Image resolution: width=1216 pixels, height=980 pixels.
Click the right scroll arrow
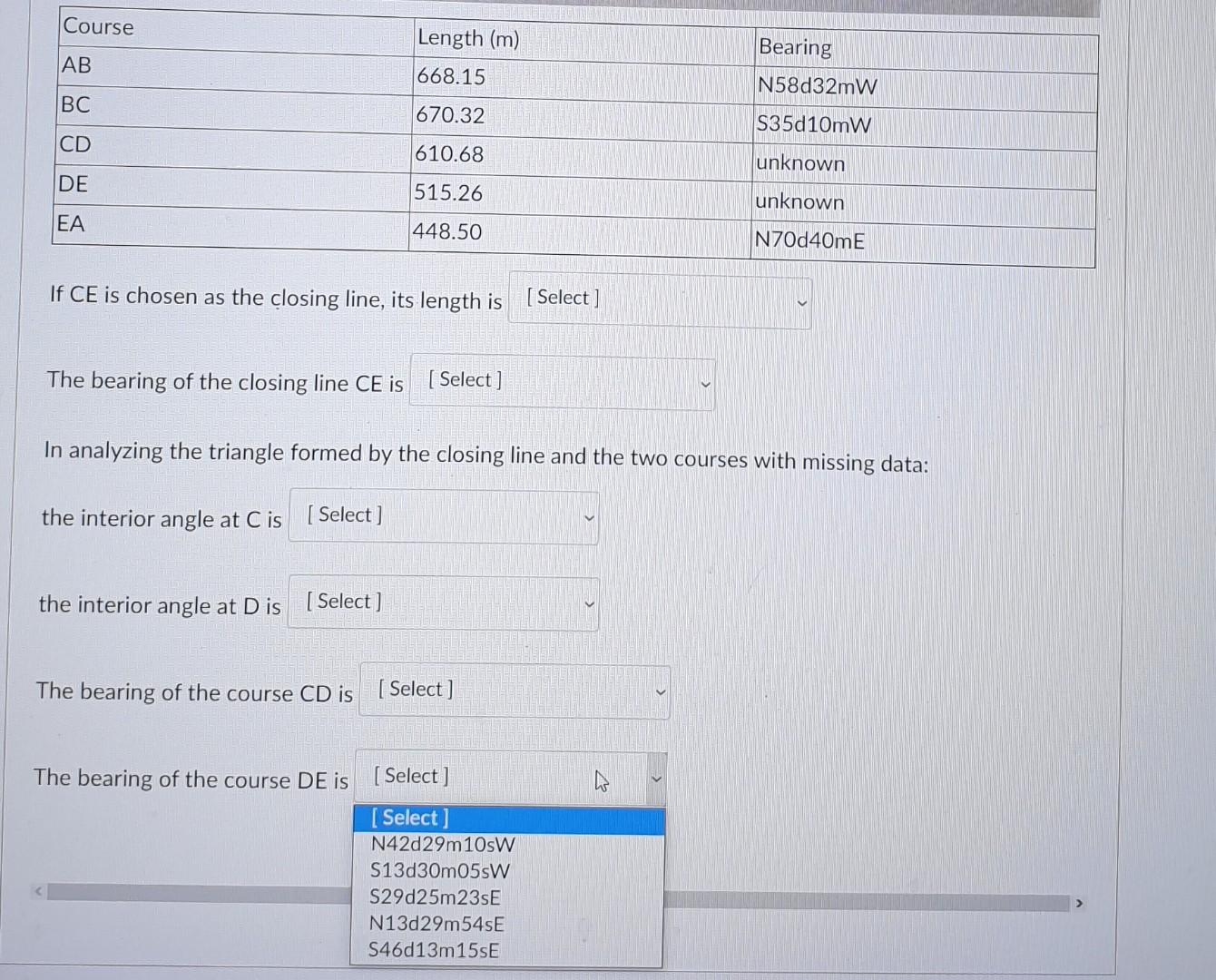click(1080, 903)
